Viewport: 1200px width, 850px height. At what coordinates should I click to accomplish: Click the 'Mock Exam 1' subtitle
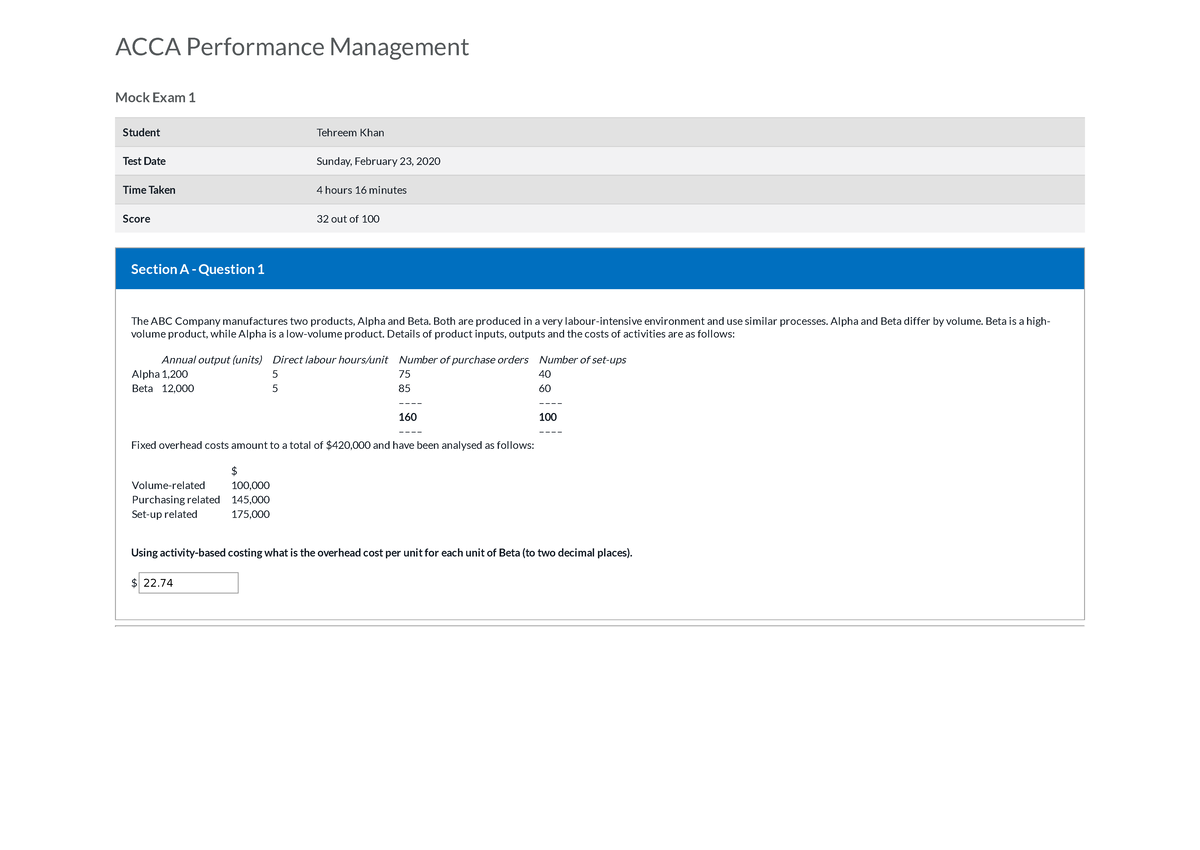pyautogui.click(x=156, y=97)
